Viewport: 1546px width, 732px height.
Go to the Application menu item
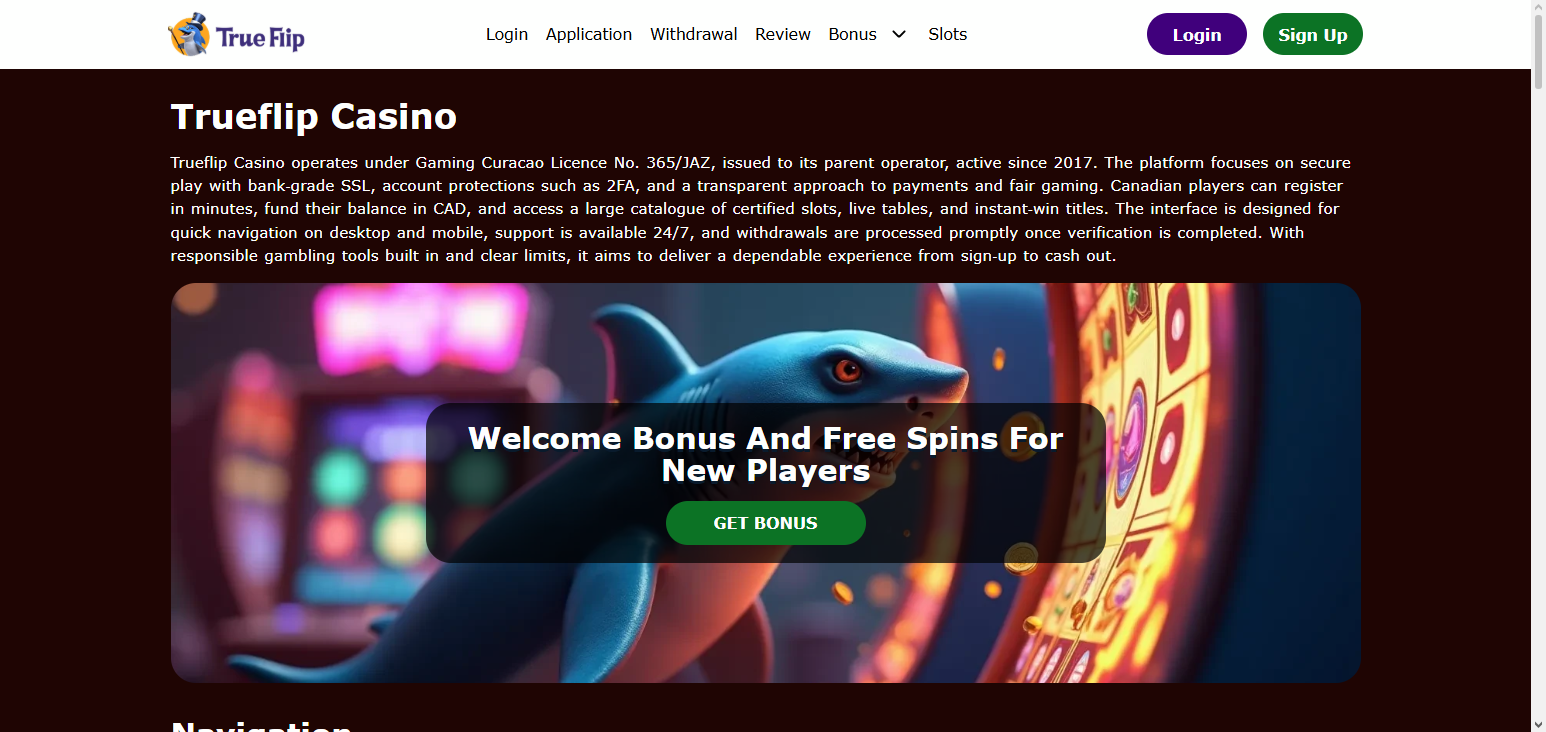[589, 34]
